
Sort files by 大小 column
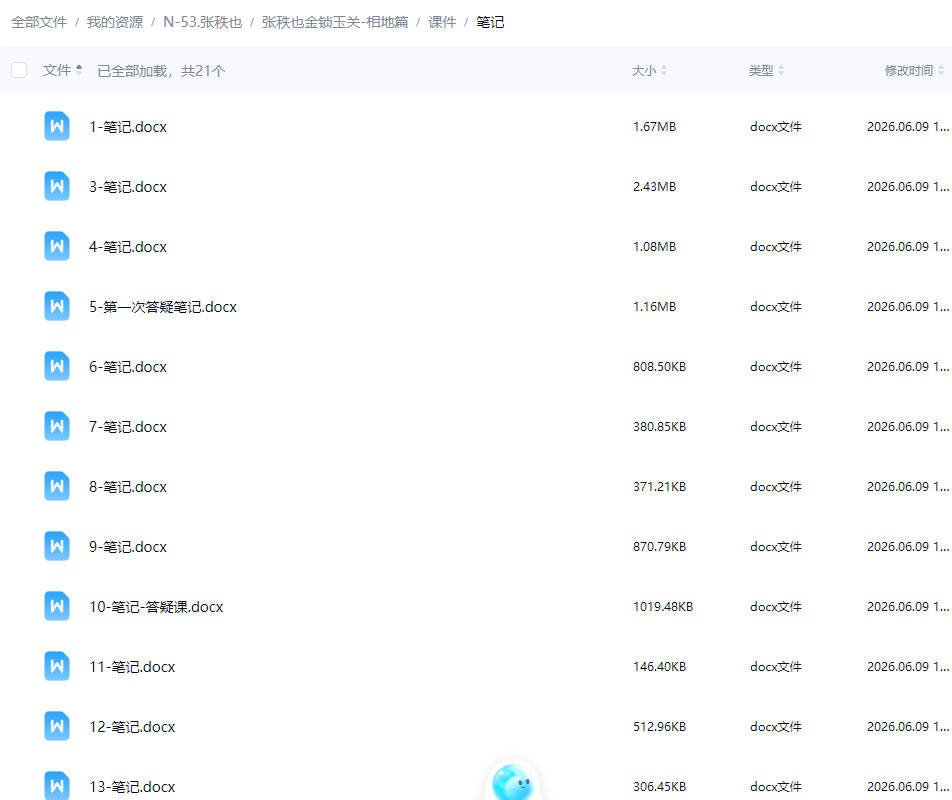(x=649, y=70)
